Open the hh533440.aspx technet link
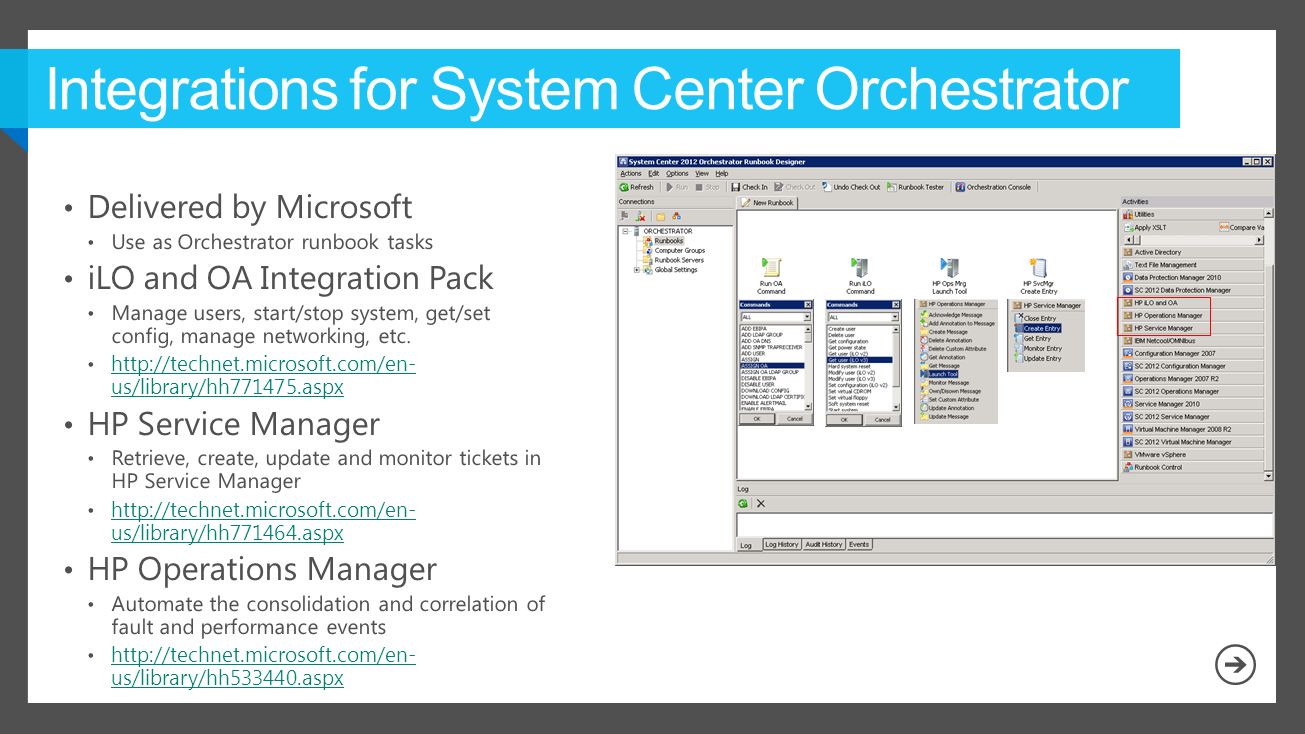 [x=263, y=666]
